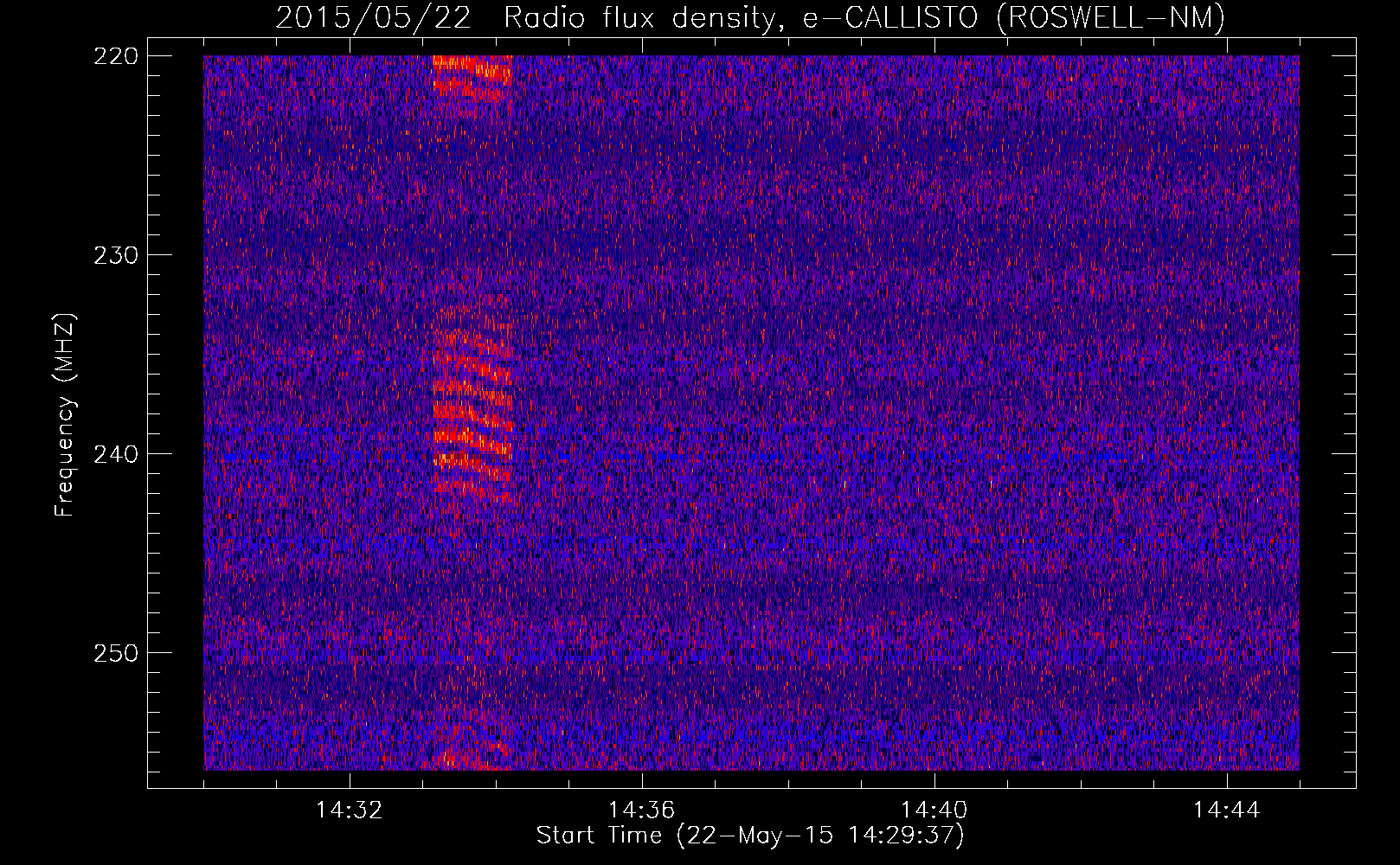Click the 14:36 time tick label
Viewport: 1400px width, 865px height.
click(x=642, y=811)
